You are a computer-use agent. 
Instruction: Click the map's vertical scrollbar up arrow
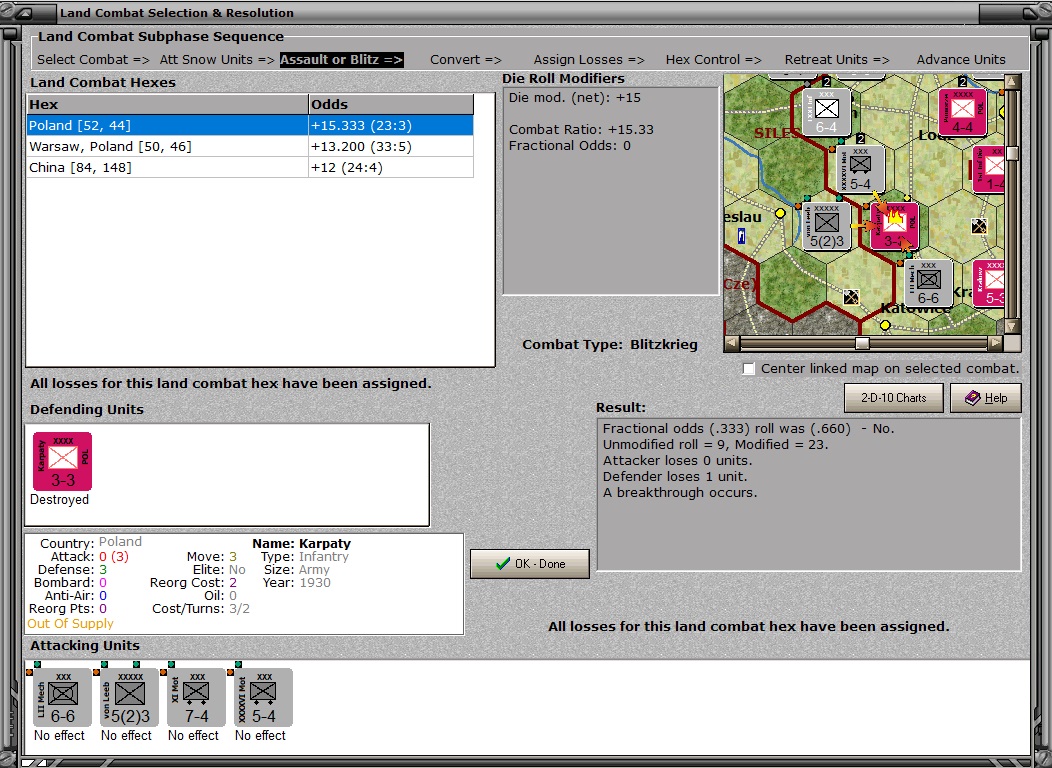pyautogui.click(x=1012, y=83)
